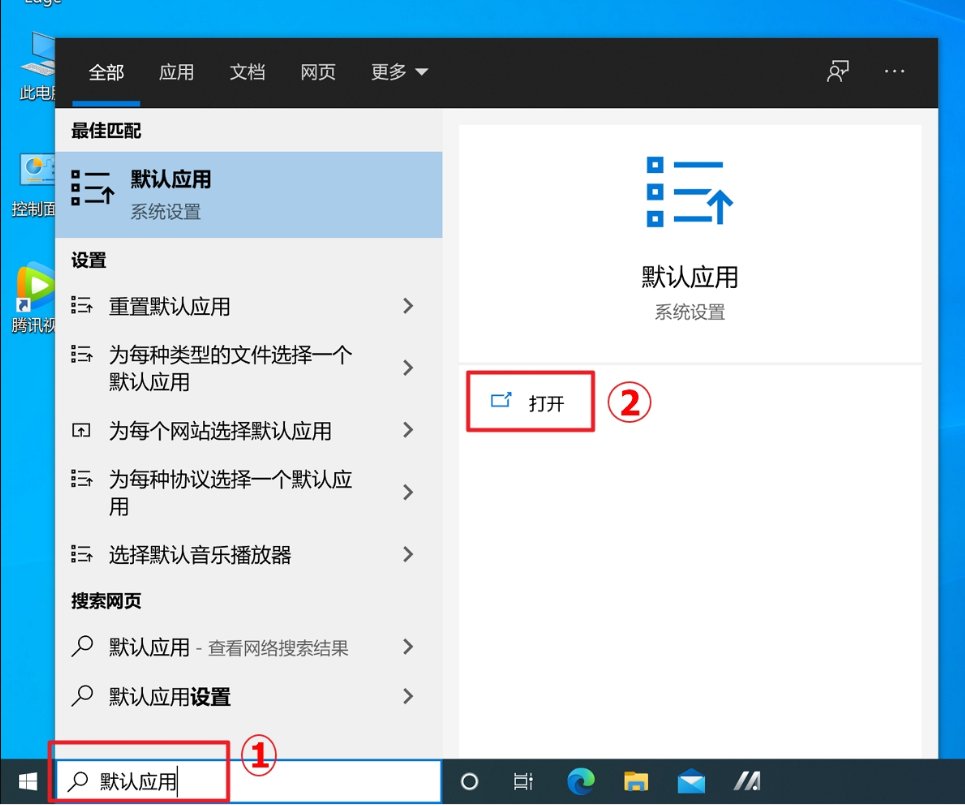Expand arrow for 为每种协议选择一个默认应用
The width and height of the screenshot is (965, 806).
click(407, 492)
